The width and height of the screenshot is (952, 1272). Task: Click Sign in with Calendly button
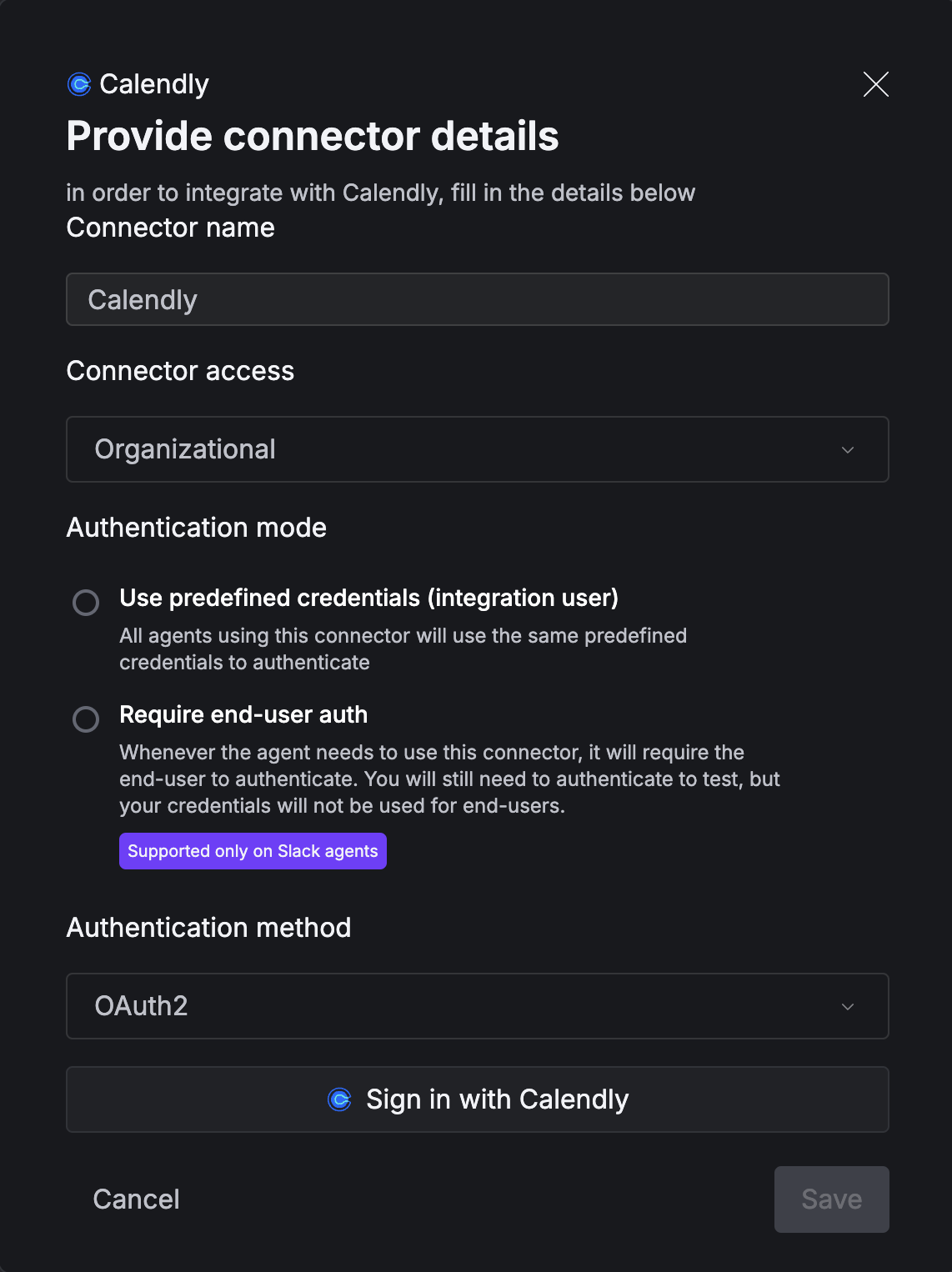click(478, 1099)
